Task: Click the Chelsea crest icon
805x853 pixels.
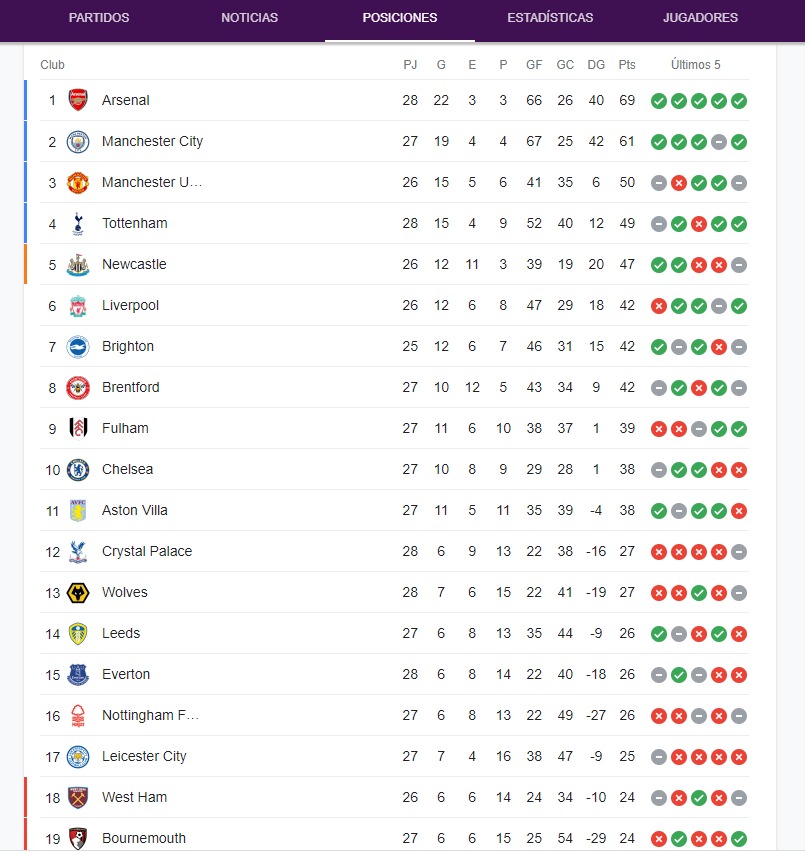Action: 78,469
